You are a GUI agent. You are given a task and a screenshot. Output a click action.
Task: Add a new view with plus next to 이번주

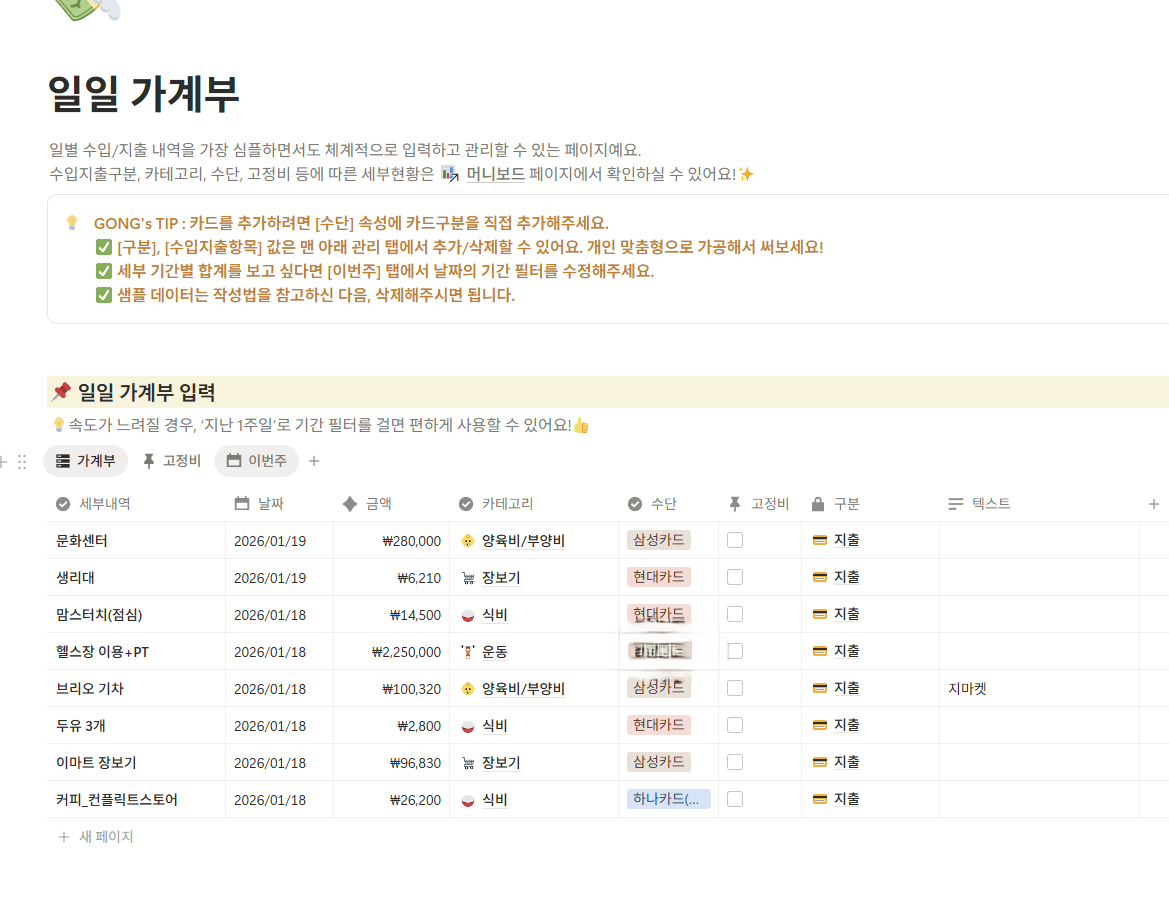[x=314, y=461]
